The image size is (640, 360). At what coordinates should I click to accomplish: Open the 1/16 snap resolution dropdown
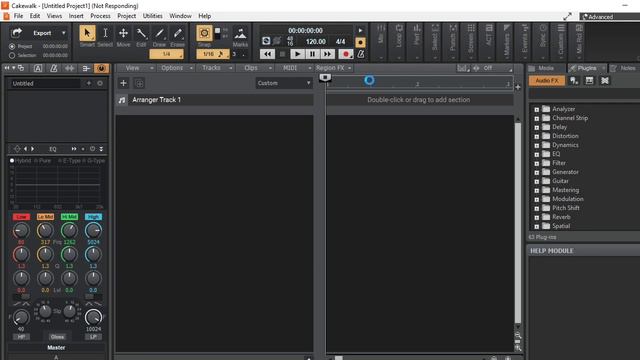coord(212,54)
